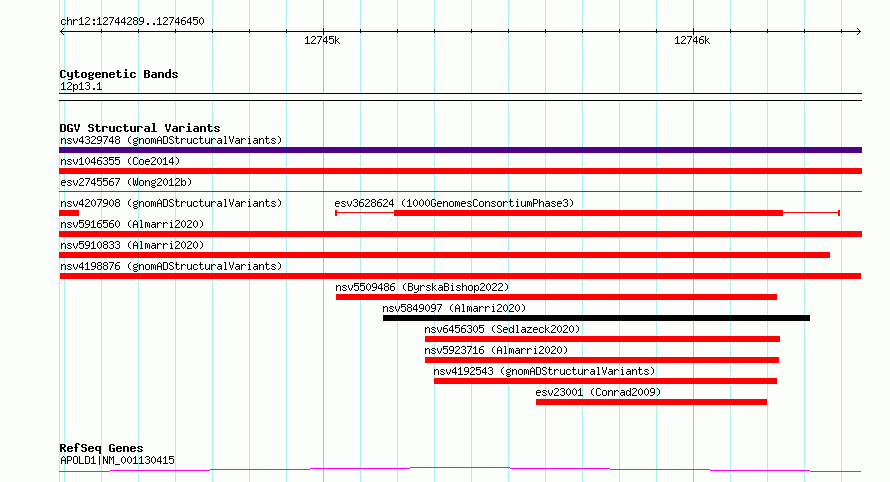Open nsv5910833 (Almarri2020) label
The height and width of the screenshot is (482, 890).
pos(132,245)
